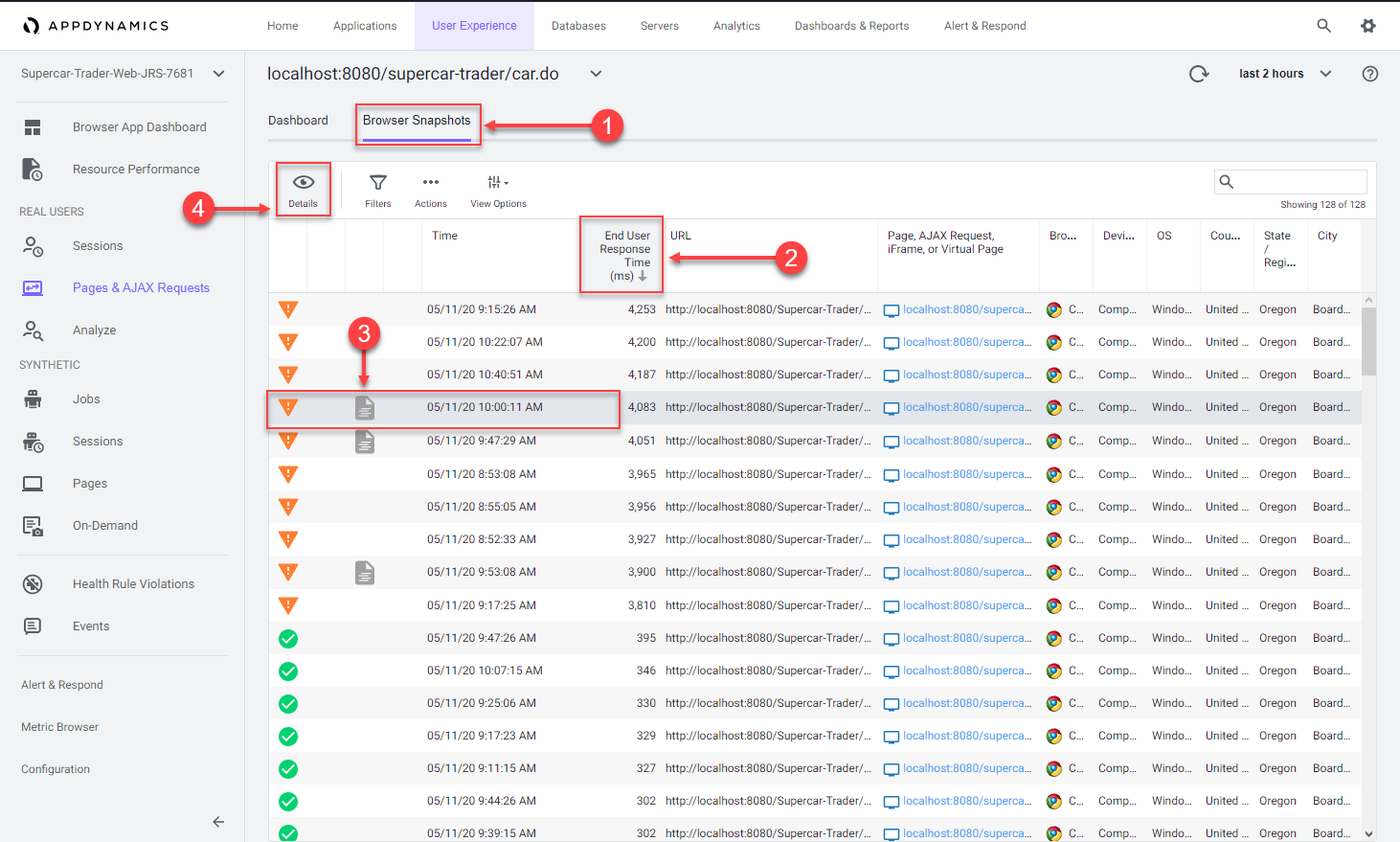The height and width of the screenshot is (842, 1400).
Task: Sort by End User Response Time column
Action: (625, 256)
